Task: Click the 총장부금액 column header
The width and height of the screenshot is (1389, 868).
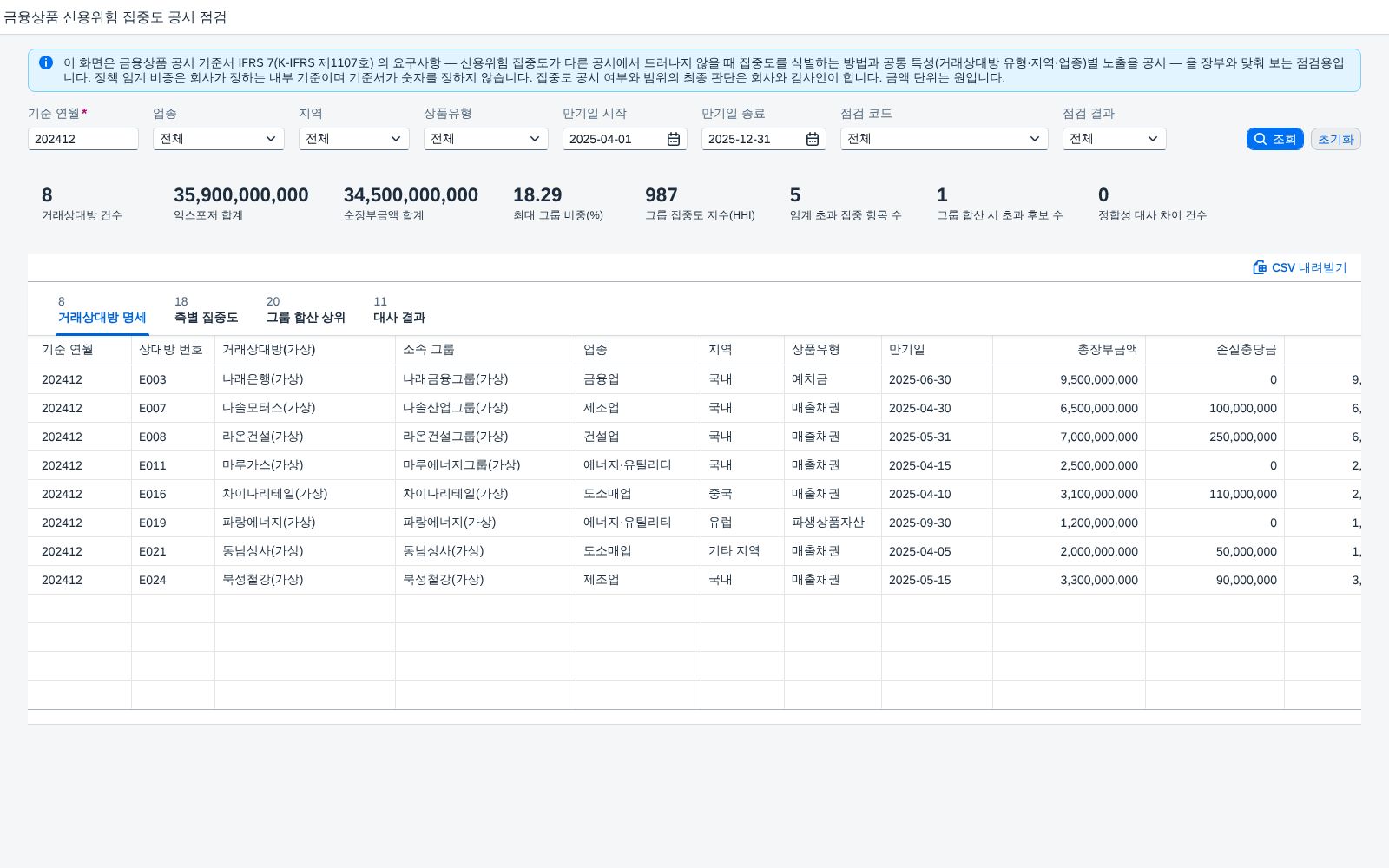Action: coord(1070,350)
